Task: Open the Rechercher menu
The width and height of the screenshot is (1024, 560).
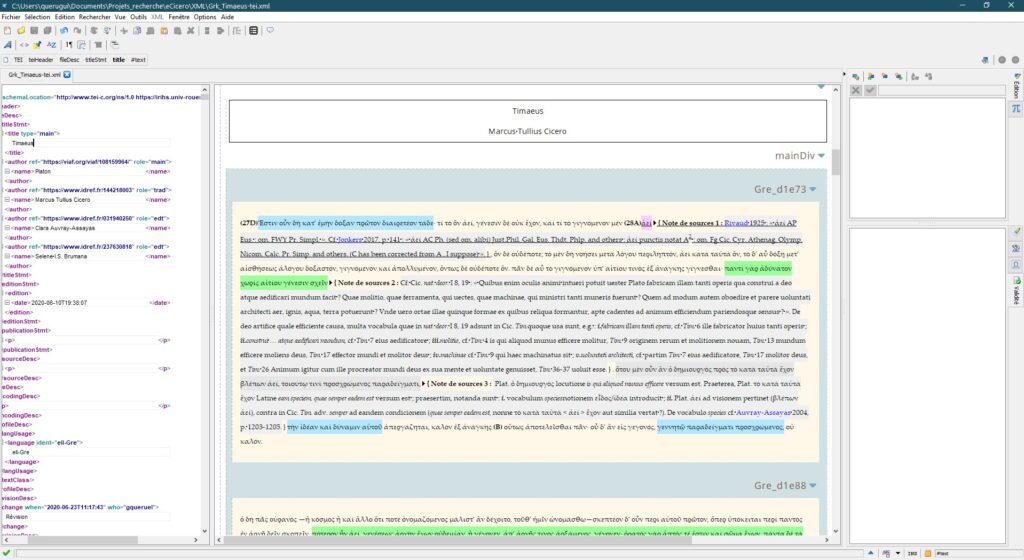Action: tap(95, 17)
